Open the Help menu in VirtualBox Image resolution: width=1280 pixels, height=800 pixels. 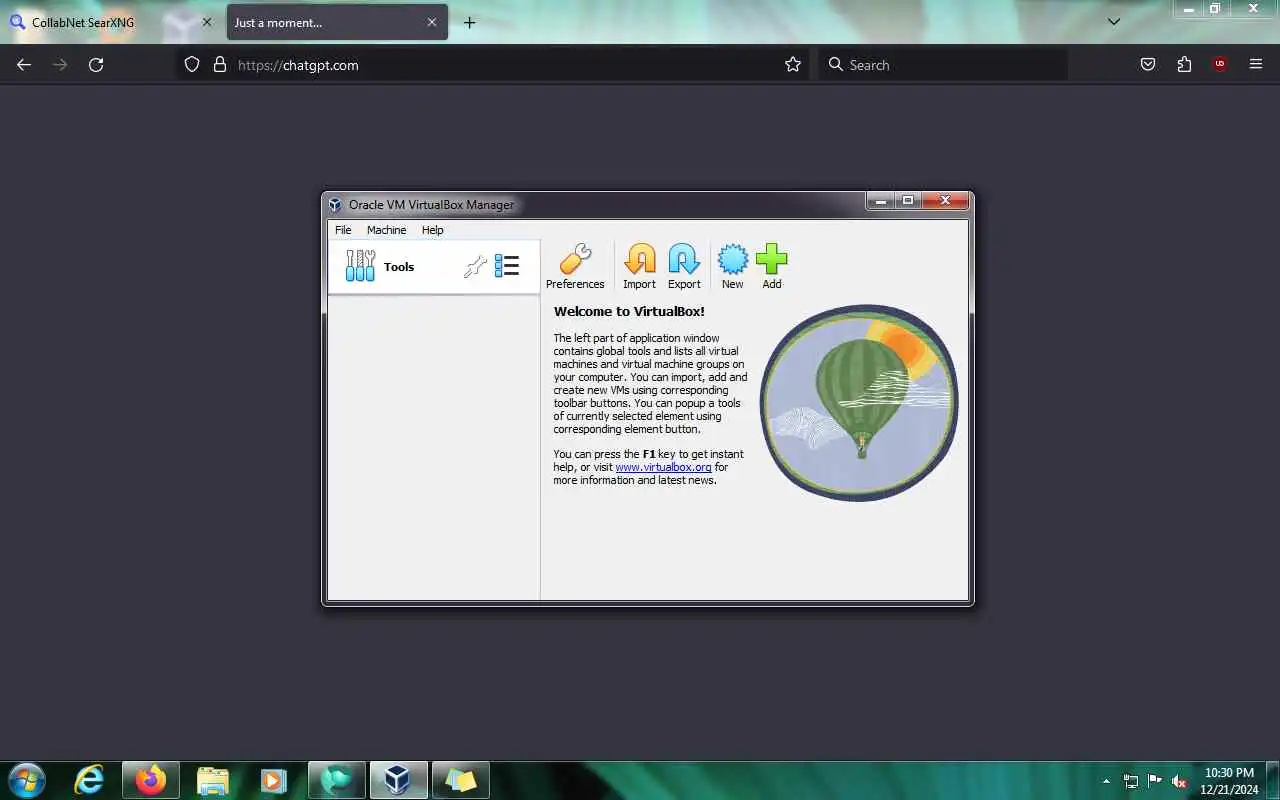pyautogui.click(x=432, y=230)
